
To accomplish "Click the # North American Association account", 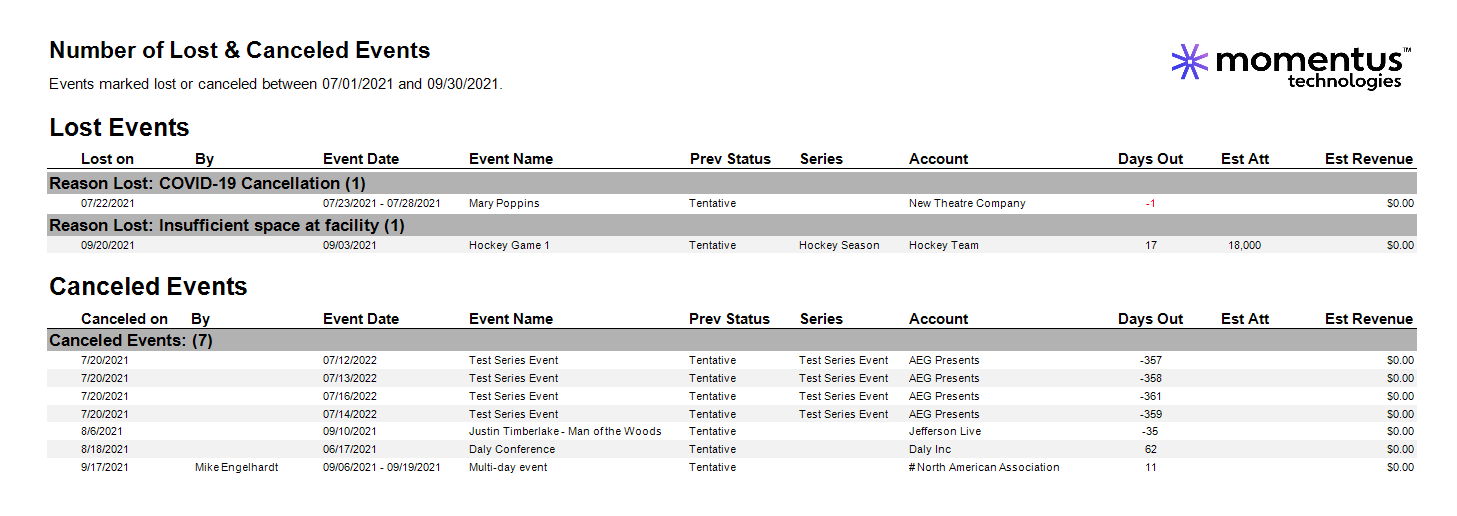I will (x=984, y=467).
